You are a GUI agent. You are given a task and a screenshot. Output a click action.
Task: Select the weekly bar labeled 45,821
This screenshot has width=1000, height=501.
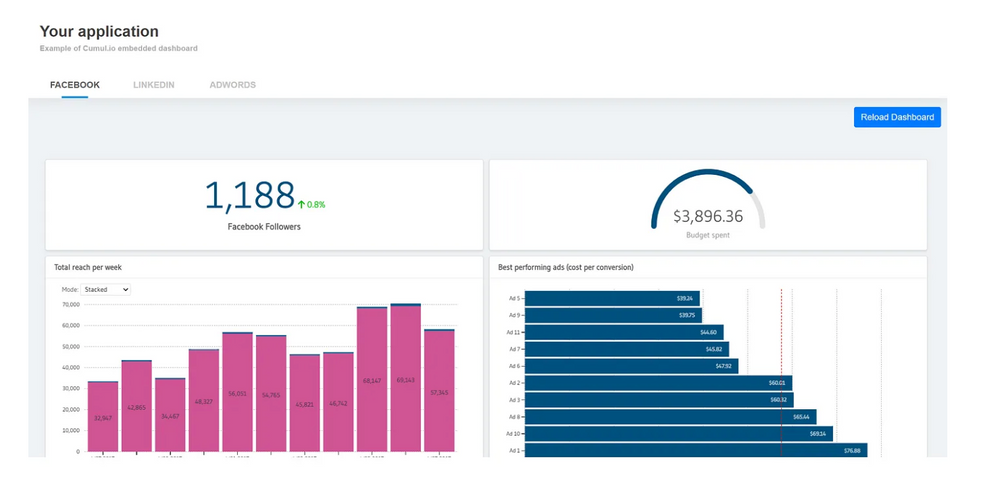(x=304, y=402)
